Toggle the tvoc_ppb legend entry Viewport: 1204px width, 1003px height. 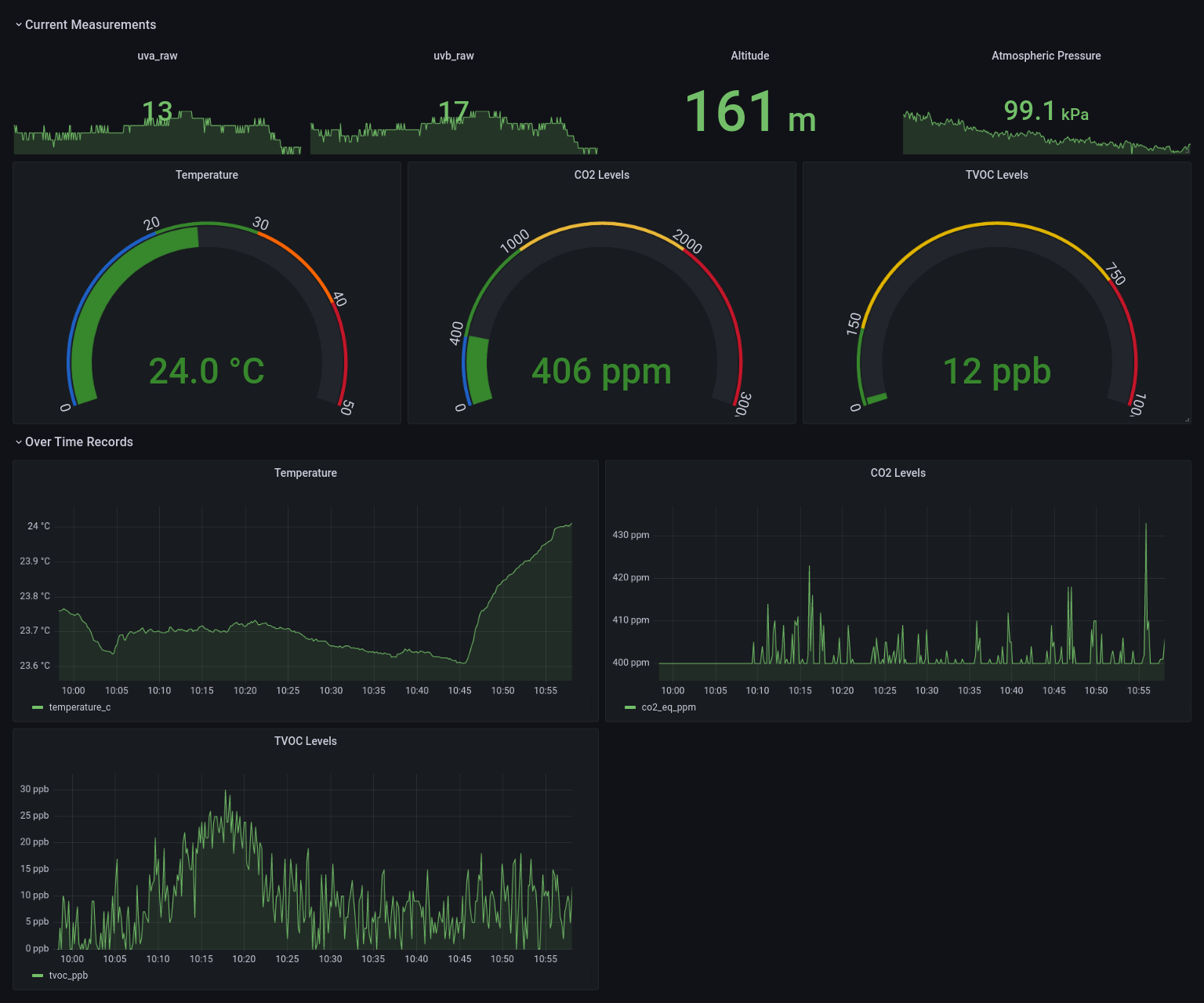pos(68,976)
